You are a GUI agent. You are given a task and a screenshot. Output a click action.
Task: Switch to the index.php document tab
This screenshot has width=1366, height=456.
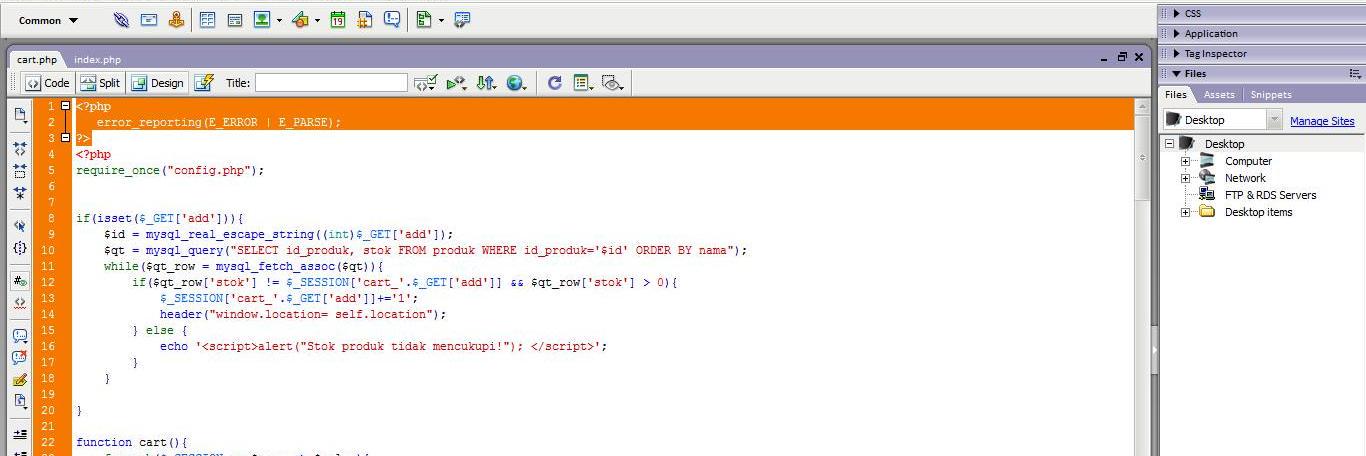coord(98,60)
